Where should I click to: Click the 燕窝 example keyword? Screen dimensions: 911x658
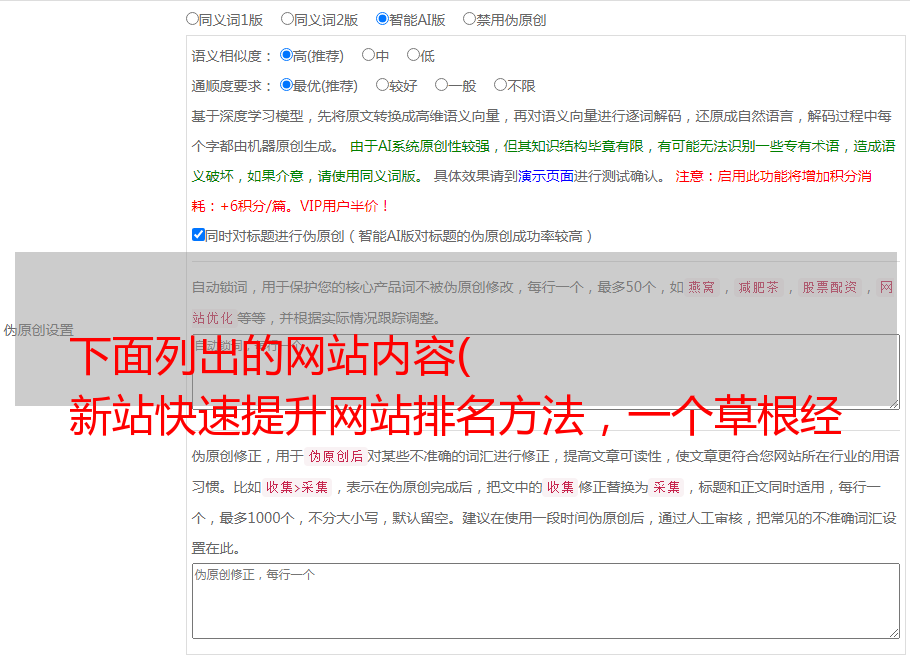coord(702,287)
